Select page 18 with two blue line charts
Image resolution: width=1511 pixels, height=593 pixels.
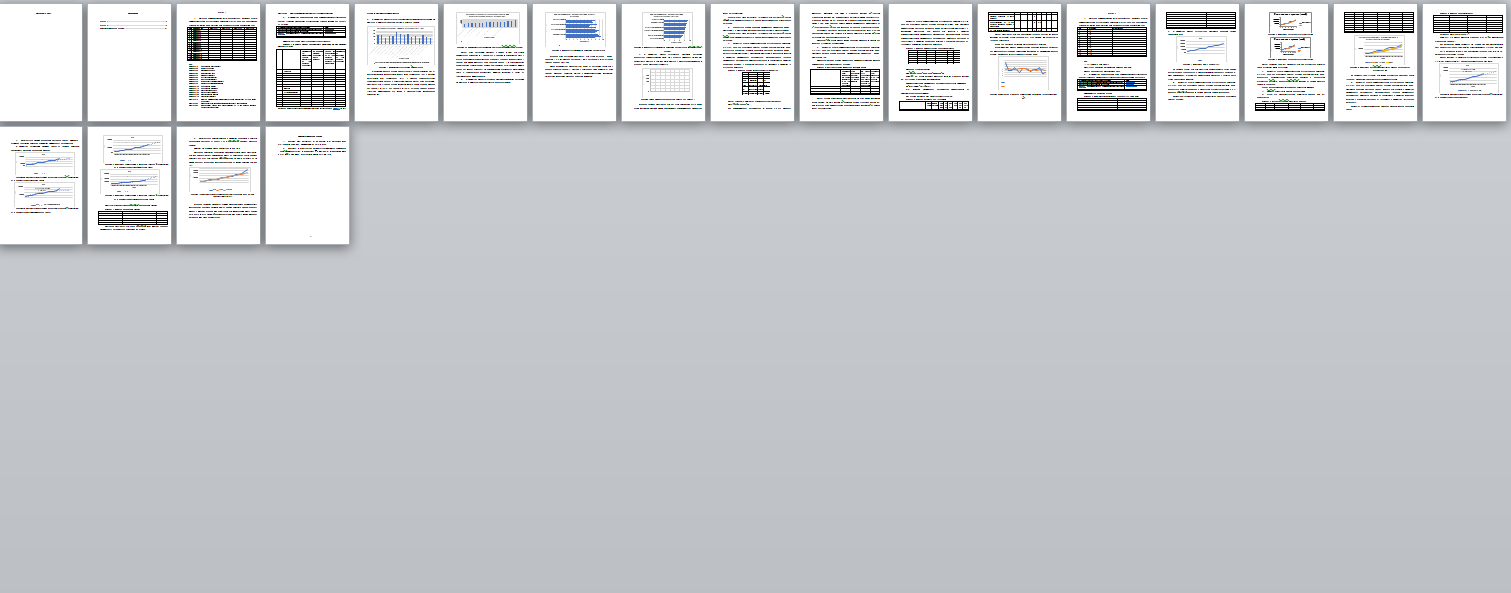click(x=41, y=185)
